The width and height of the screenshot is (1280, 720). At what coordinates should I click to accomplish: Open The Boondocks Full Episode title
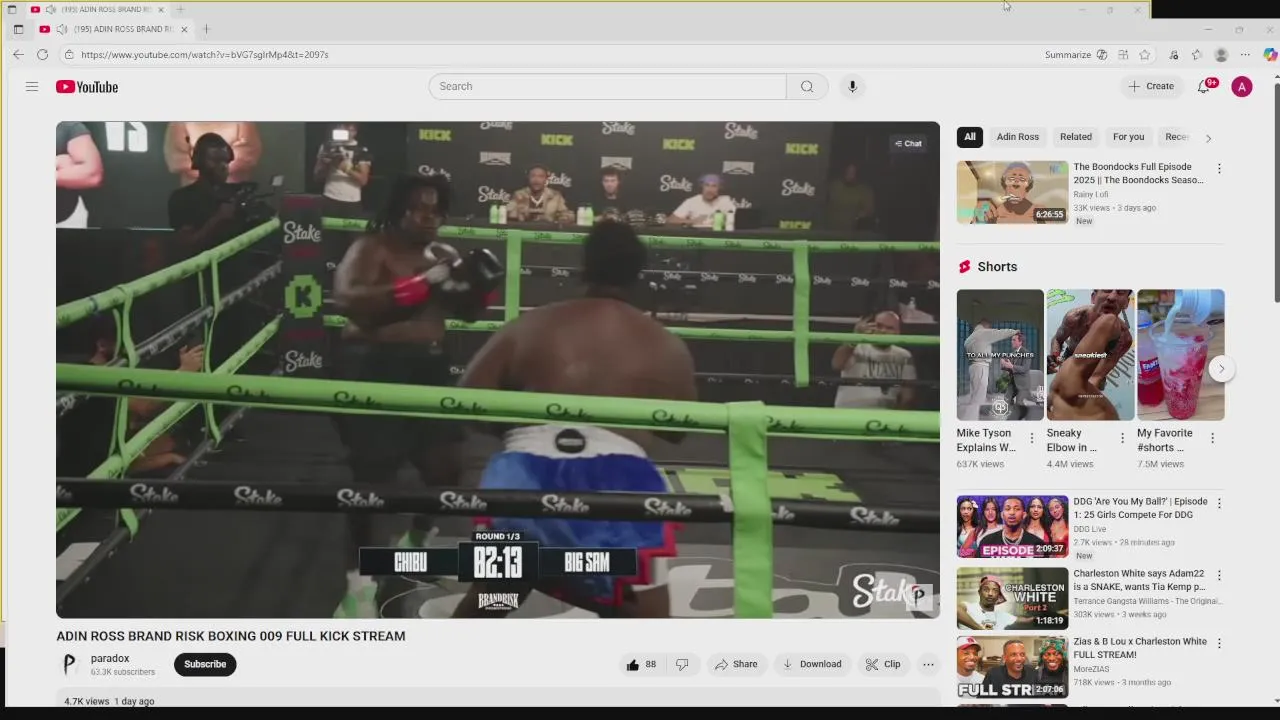click(x=1139, y=174)
